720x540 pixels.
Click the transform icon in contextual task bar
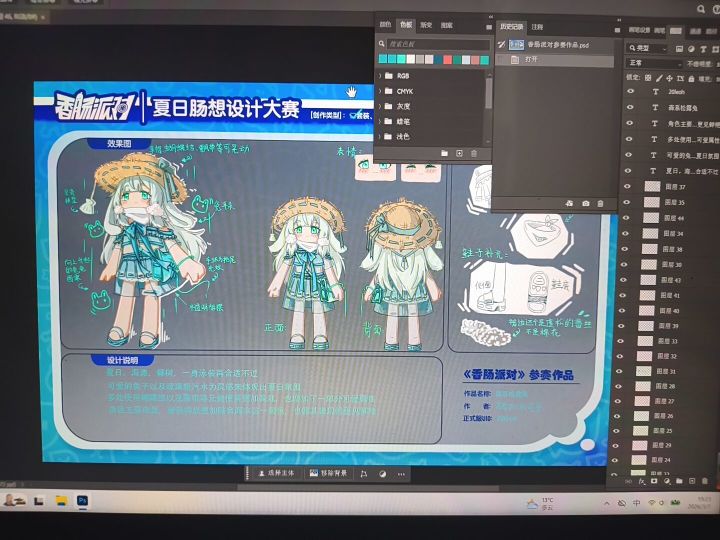(364, 474)
